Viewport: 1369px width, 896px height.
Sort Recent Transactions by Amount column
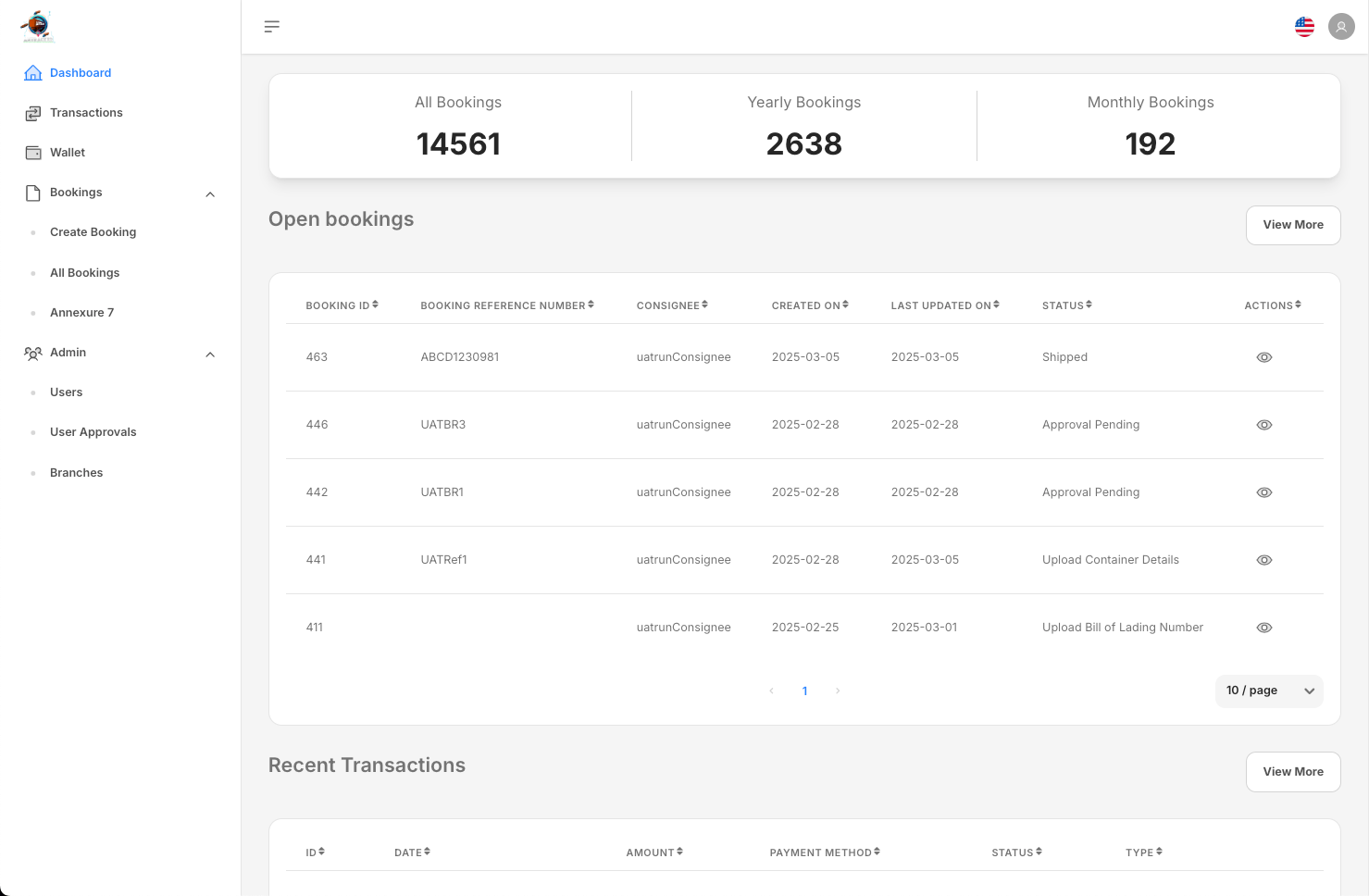point(679,852)
